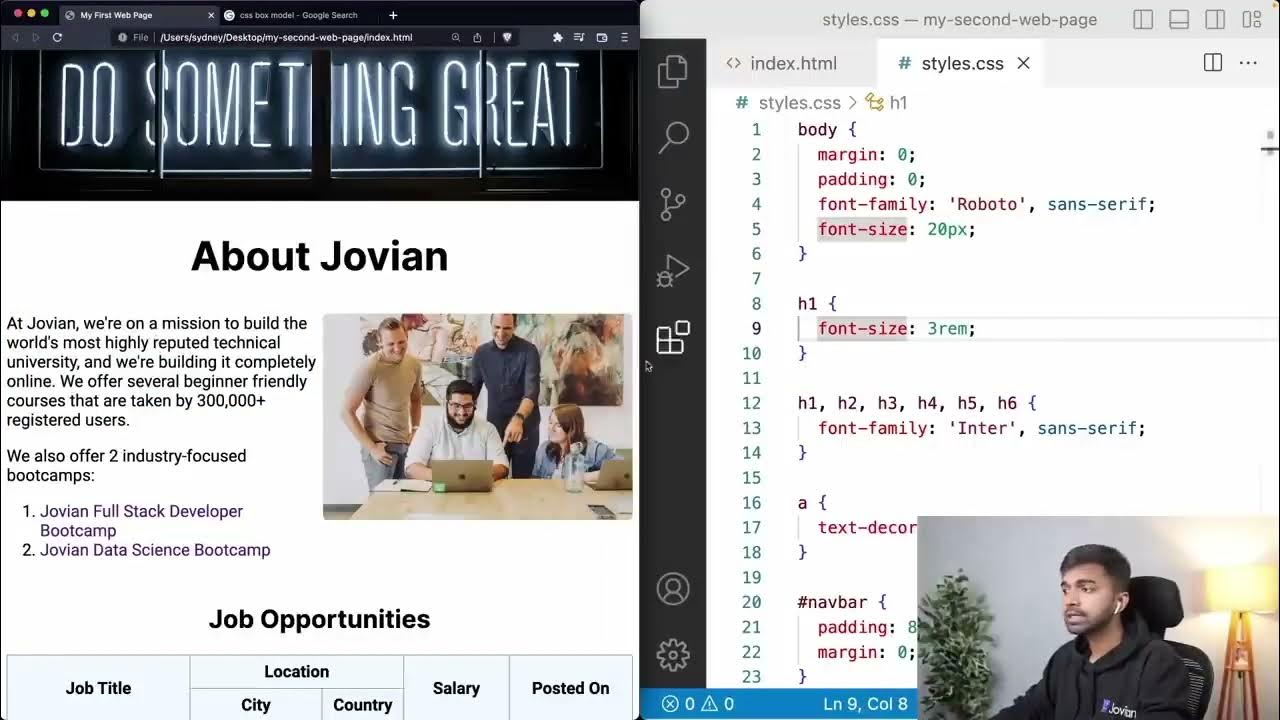Click the Job Title table header
This screenshot has height=720, width=1280.
(x=98, y=688)
